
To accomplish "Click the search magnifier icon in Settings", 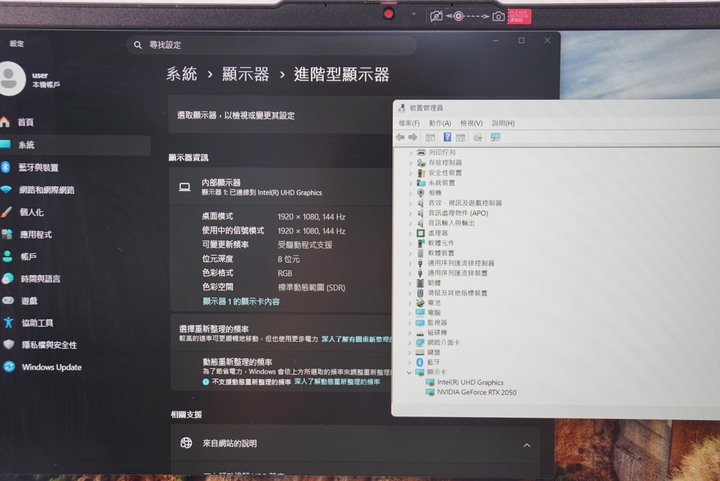I will (x=138, y=45).
